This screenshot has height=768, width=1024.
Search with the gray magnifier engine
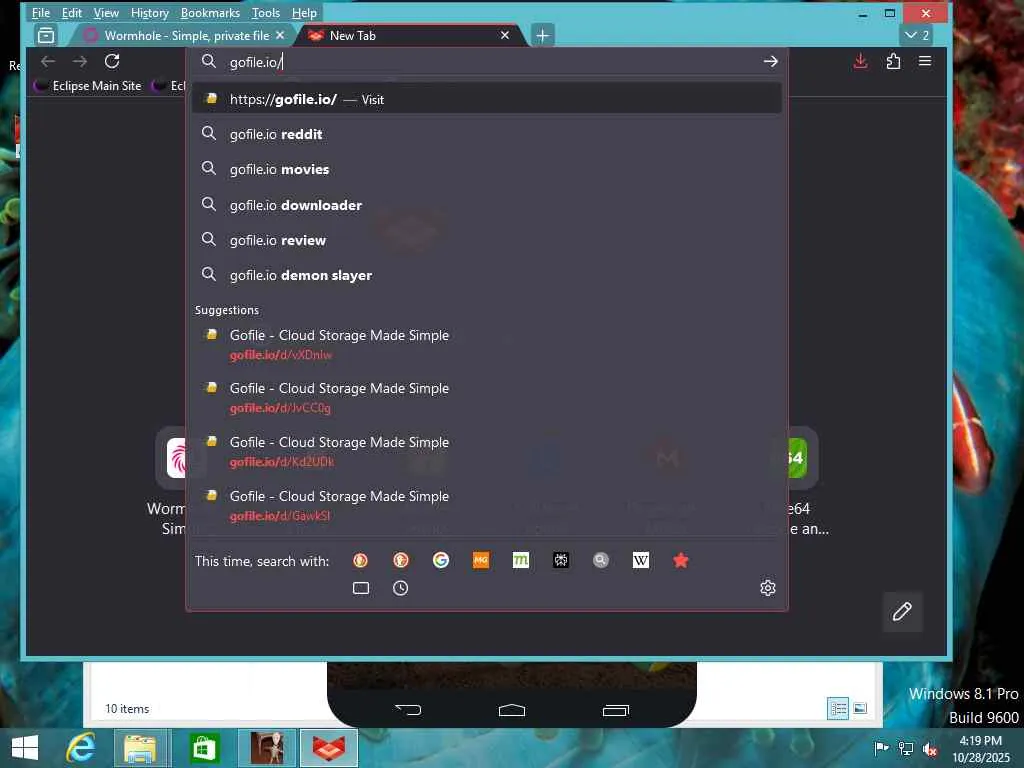point(601,560)
